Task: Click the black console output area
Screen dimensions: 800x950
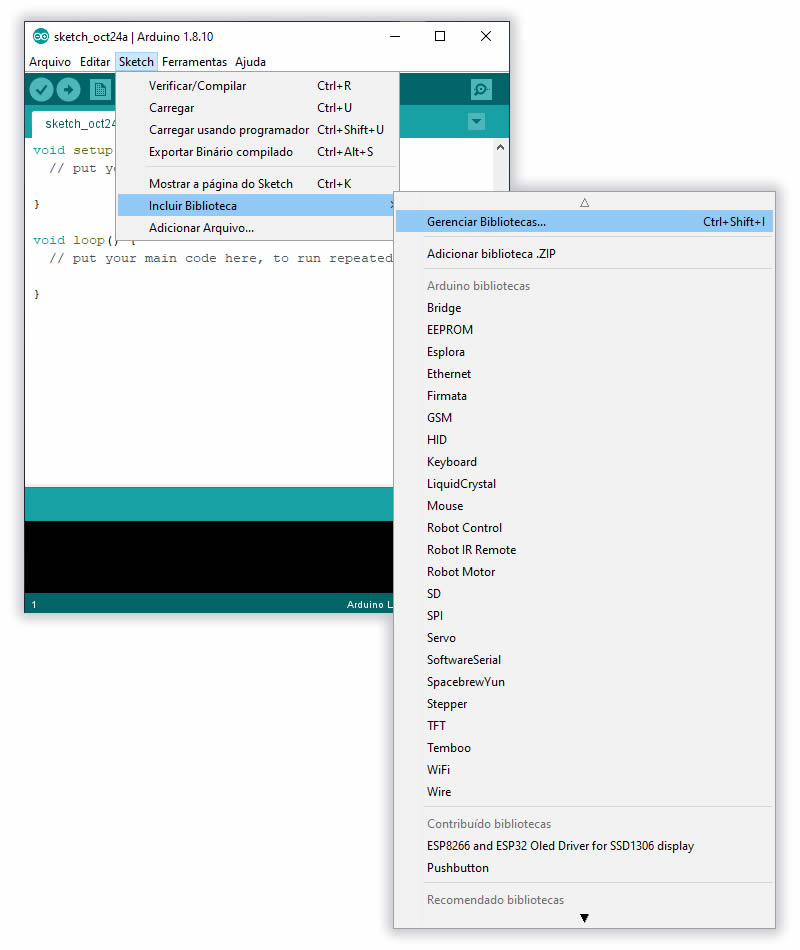Action: coord(208,556)
